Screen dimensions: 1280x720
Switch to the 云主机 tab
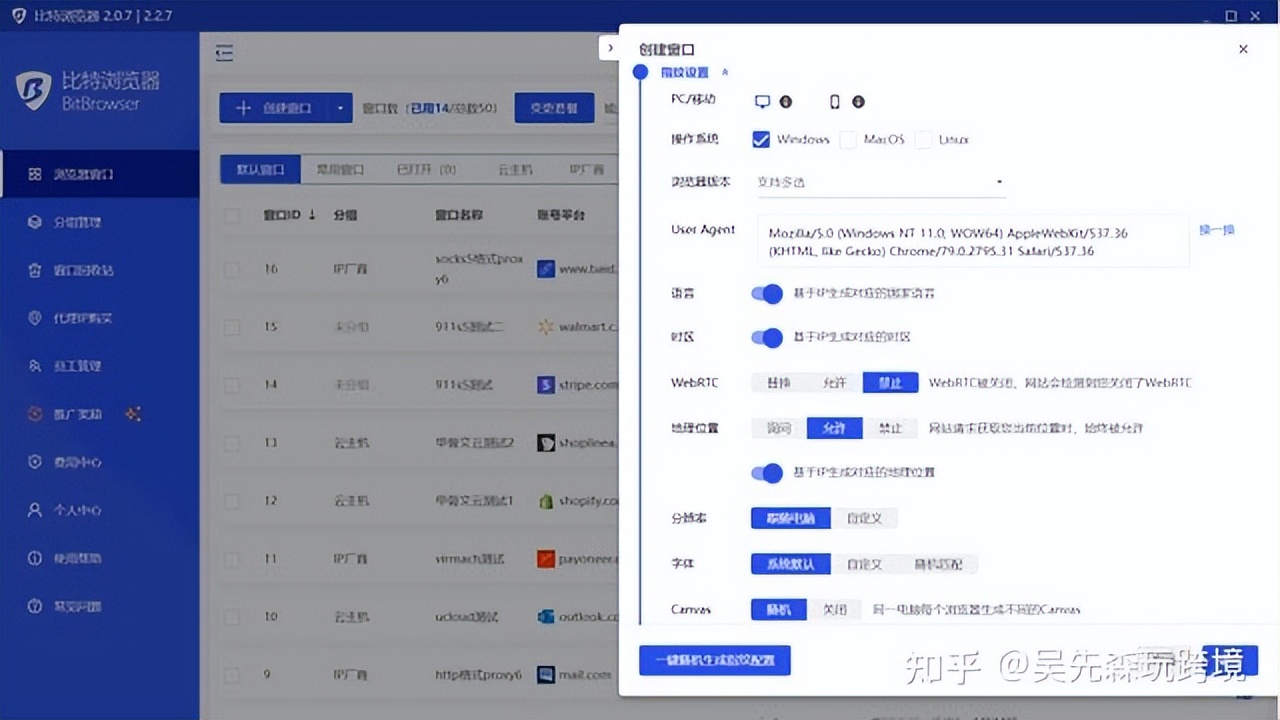(x=515, y=170)
